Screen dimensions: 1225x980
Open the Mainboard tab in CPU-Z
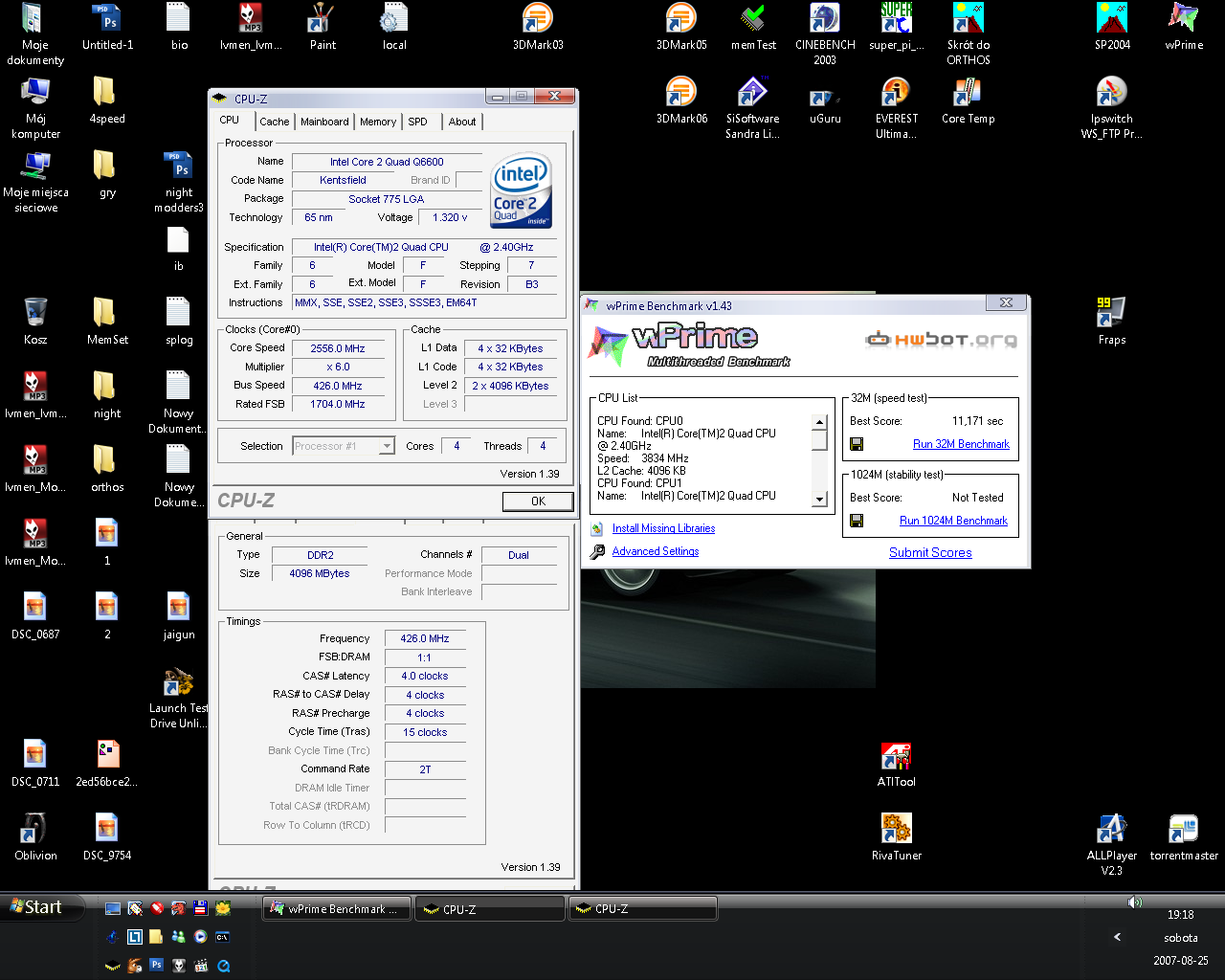pos(324,122)
